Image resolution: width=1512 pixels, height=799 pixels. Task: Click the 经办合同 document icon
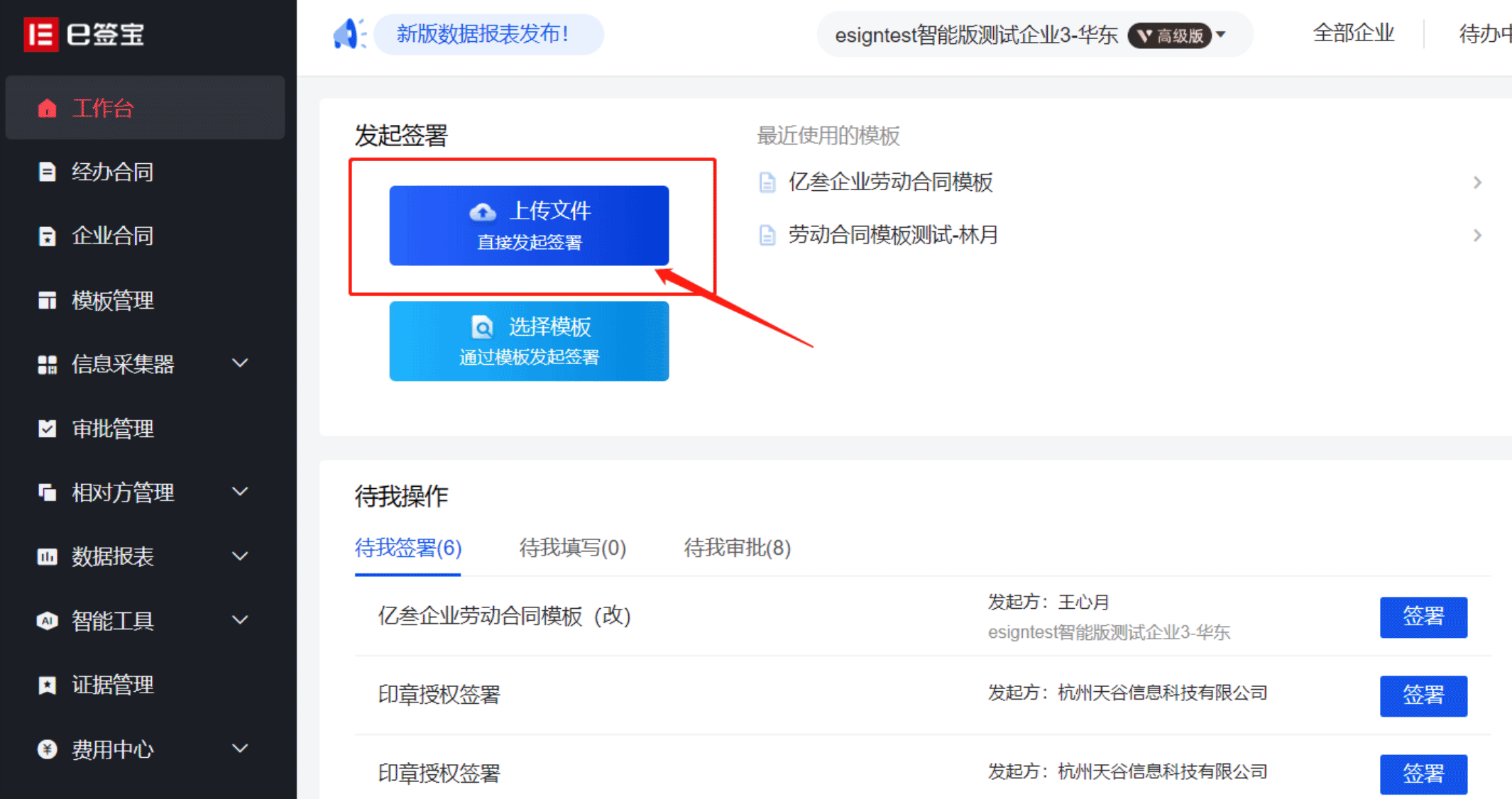coord(47,172)
